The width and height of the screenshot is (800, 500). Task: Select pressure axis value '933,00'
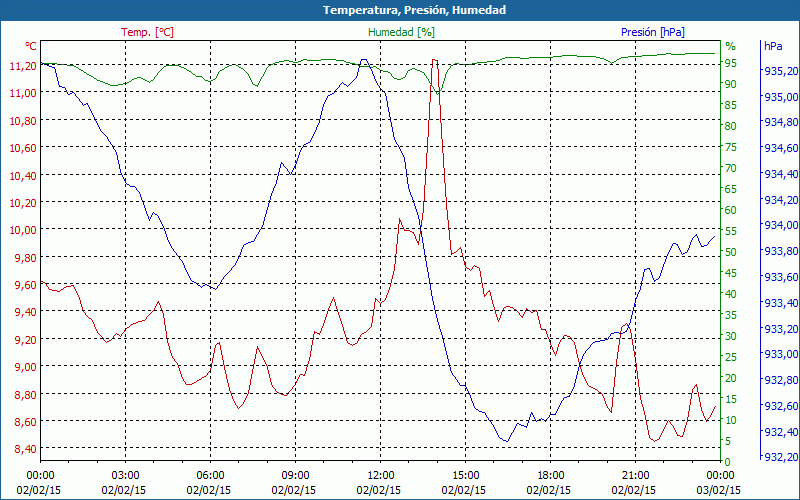point(781,354)
